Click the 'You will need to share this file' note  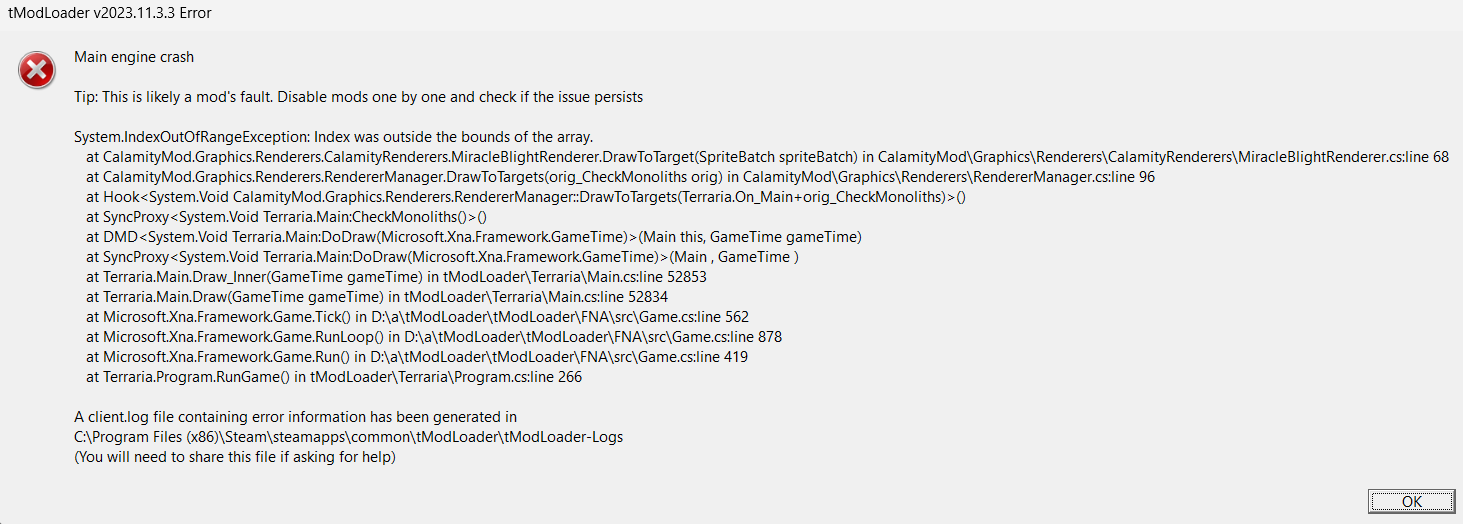235,457
